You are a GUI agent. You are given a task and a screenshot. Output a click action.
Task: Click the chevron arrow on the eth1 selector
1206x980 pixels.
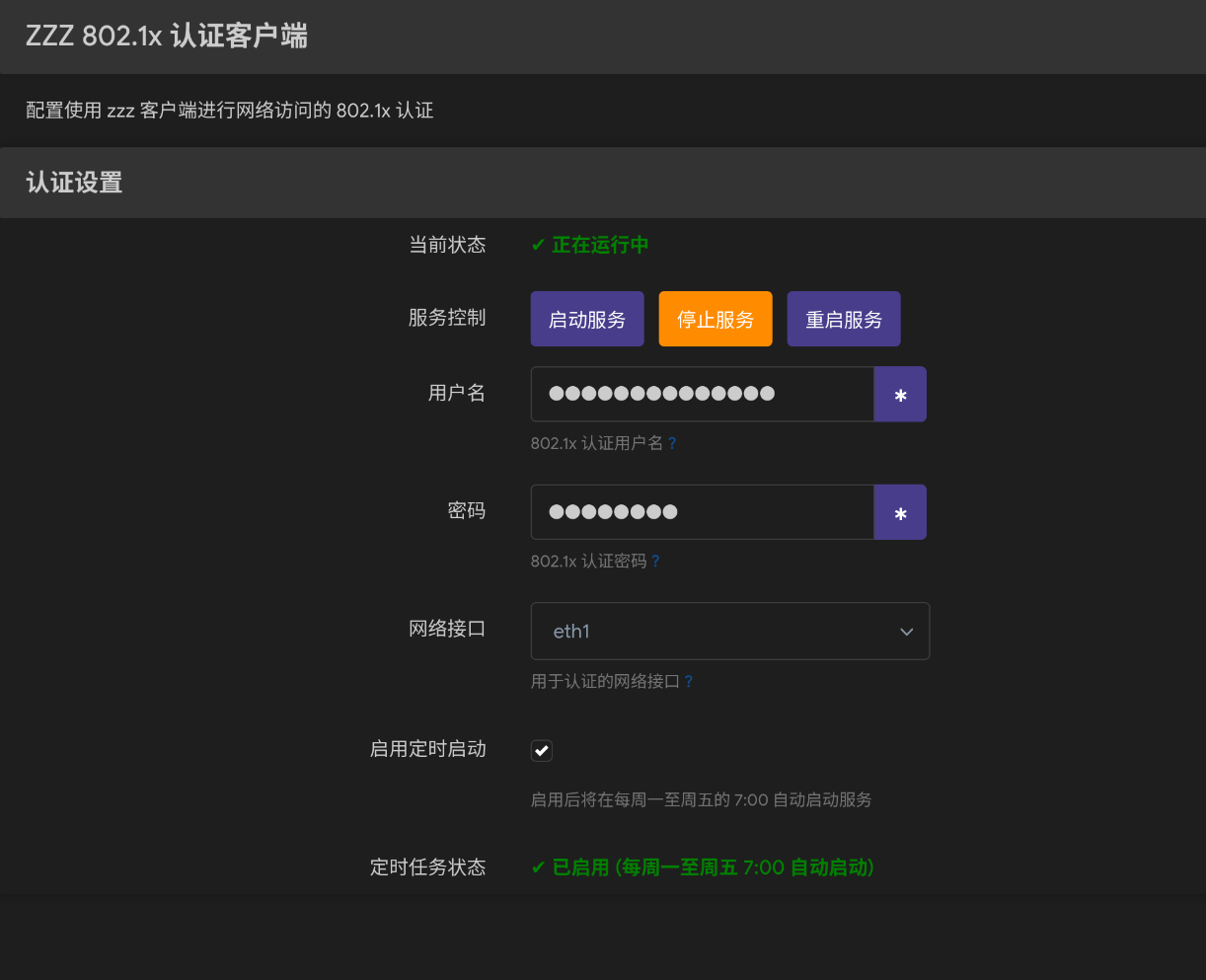[906, 632]
